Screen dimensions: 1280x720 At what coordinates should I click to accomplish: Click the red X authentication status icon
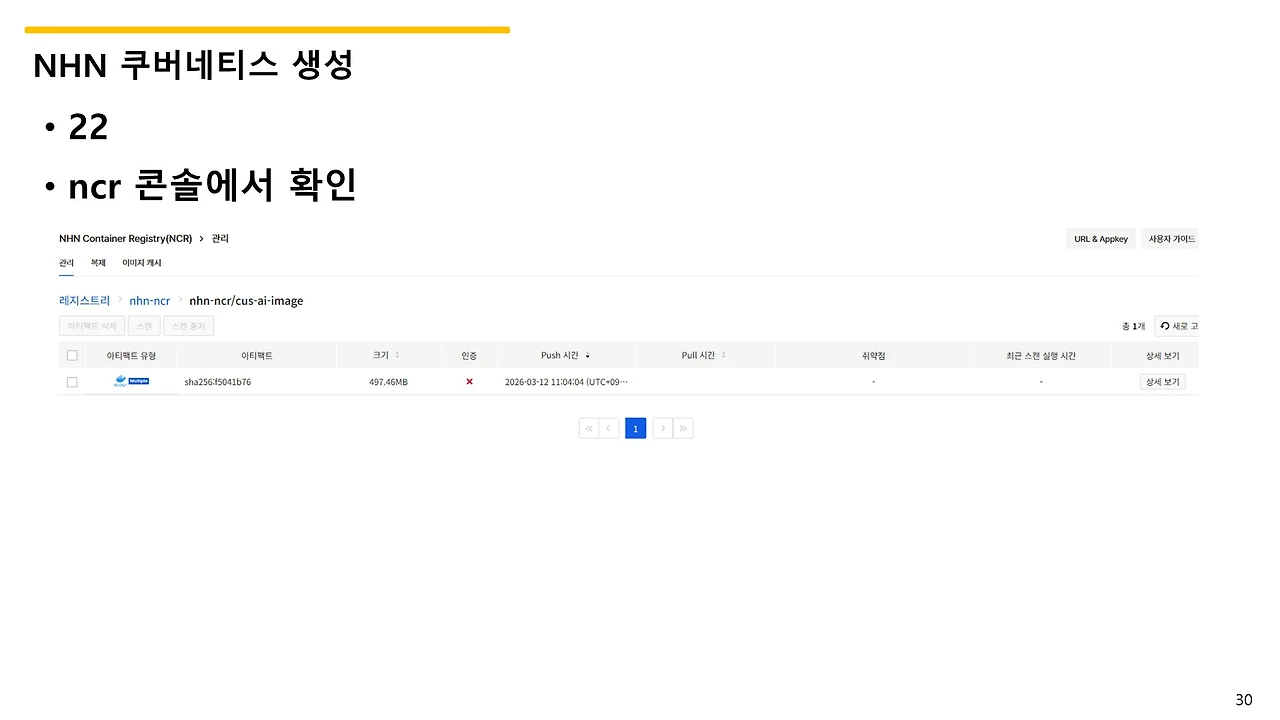[x=469, y=381]
